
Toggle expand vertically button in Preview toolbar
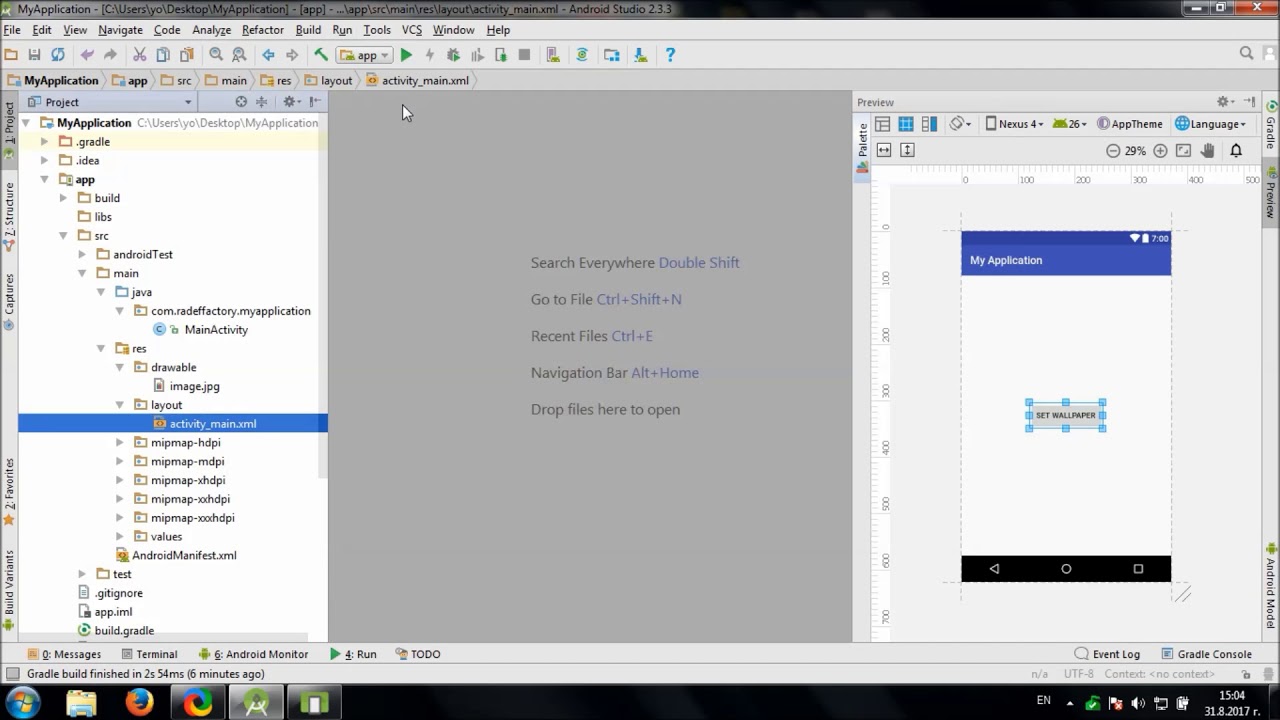click(x=907, y=150)
